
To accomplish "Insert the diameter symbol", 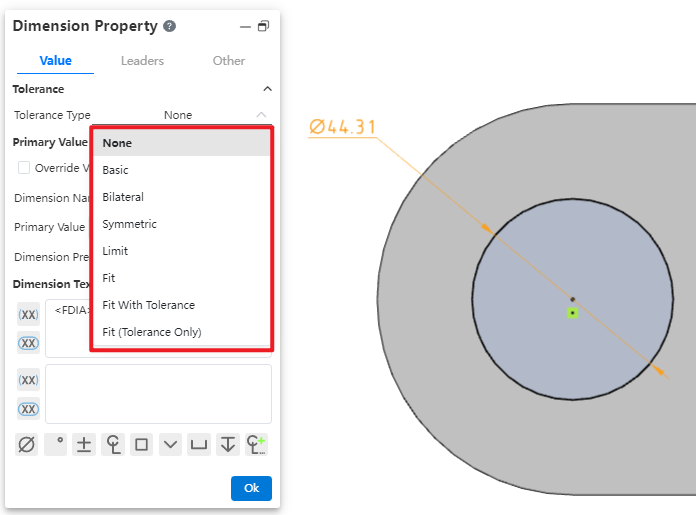I will 27,445.
